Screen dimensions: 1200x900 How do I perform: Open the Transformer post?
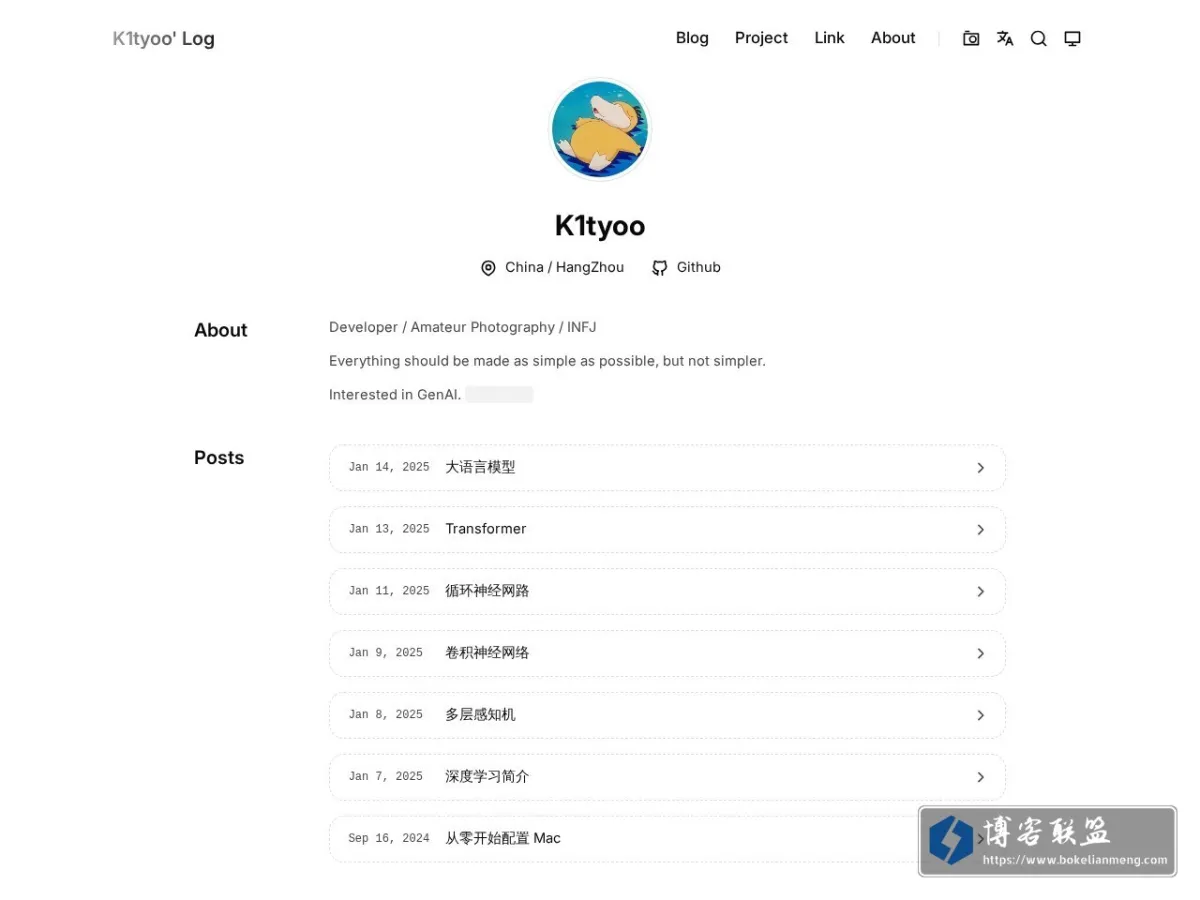coord(667,529)
